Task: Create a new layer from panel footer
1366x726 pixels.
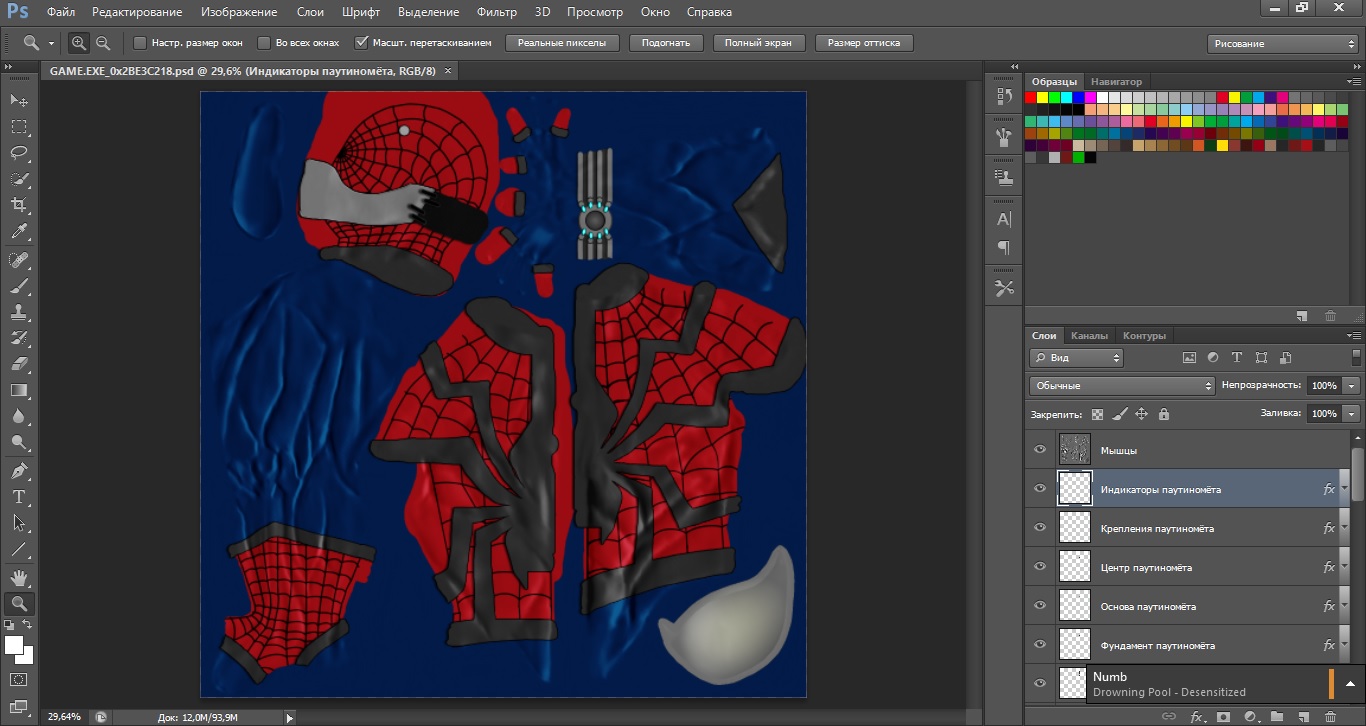Action: click(1303, 717)
